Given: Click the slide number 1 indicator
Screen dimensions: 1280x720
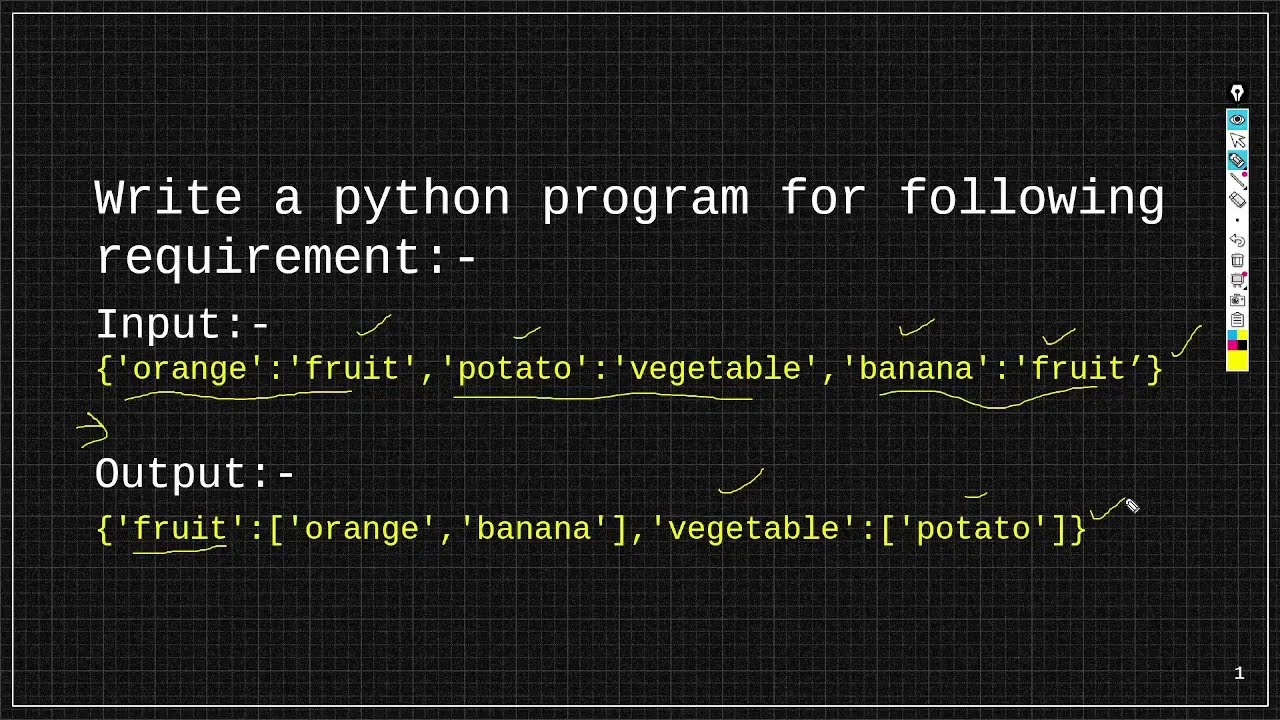Looking at the screenshot, I should point(1239,673).
